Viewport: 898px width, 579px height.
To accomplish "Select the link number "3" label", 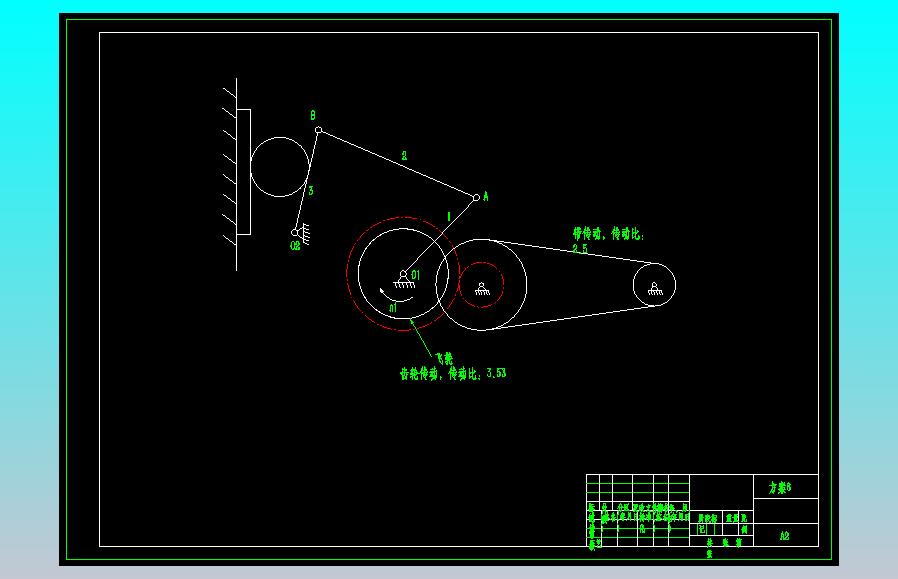I will tap(311, 191).
